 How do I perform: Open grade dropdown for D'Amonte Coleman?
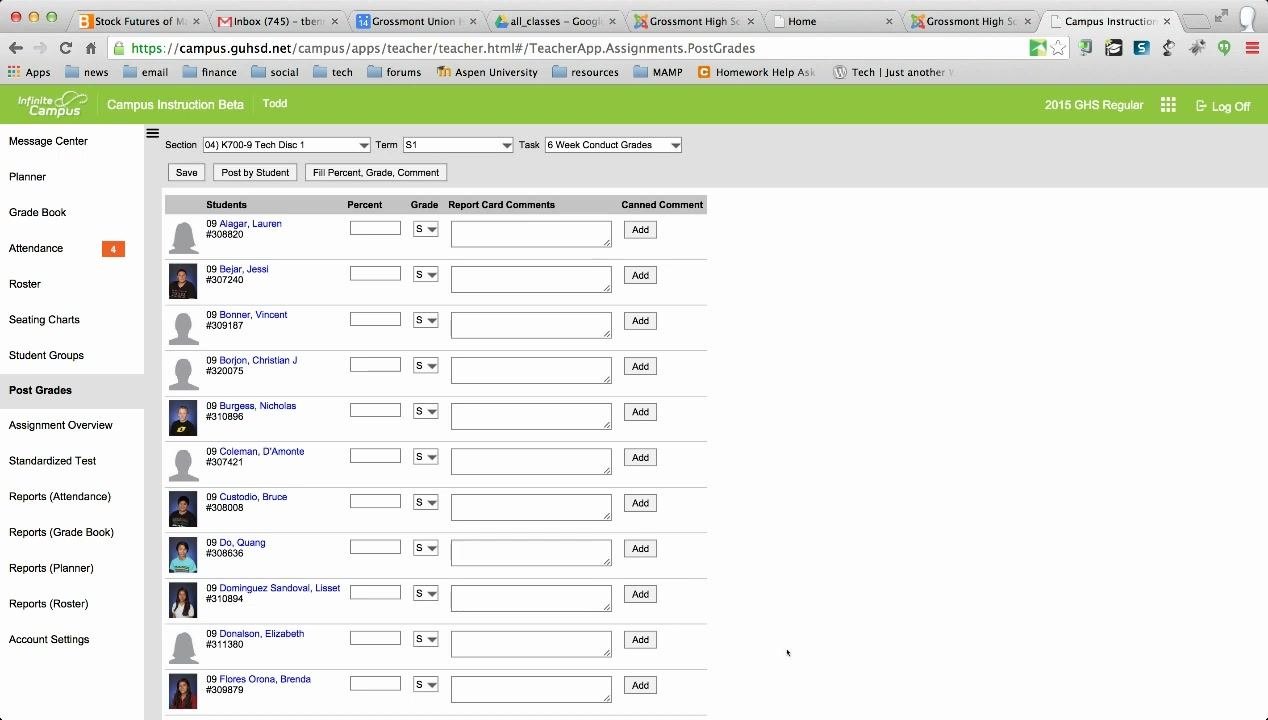coord(425,457)
